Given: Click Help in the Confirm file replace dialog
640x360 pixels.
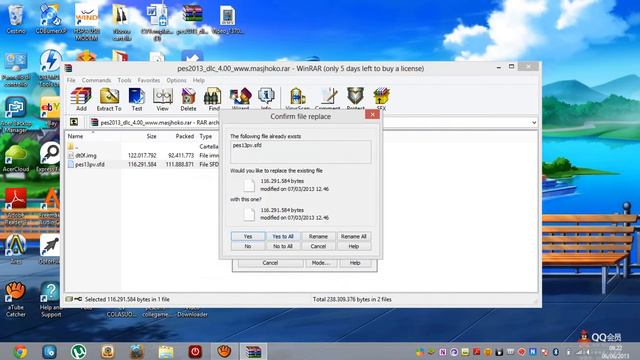Looking at the screenshot, I should click(353, 246).
